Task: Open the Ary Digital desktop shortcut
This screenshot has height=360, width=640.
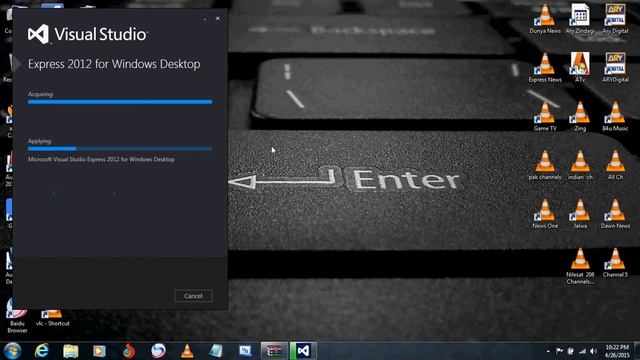Action: click(x=615, y=19)
